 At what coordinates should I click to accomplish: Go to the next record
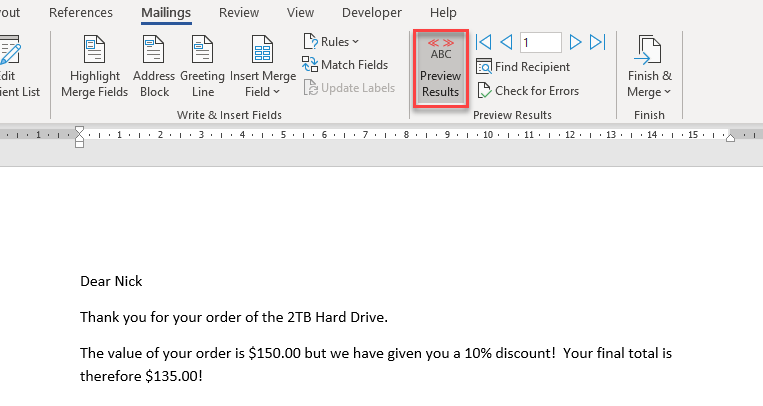point(575,42)
